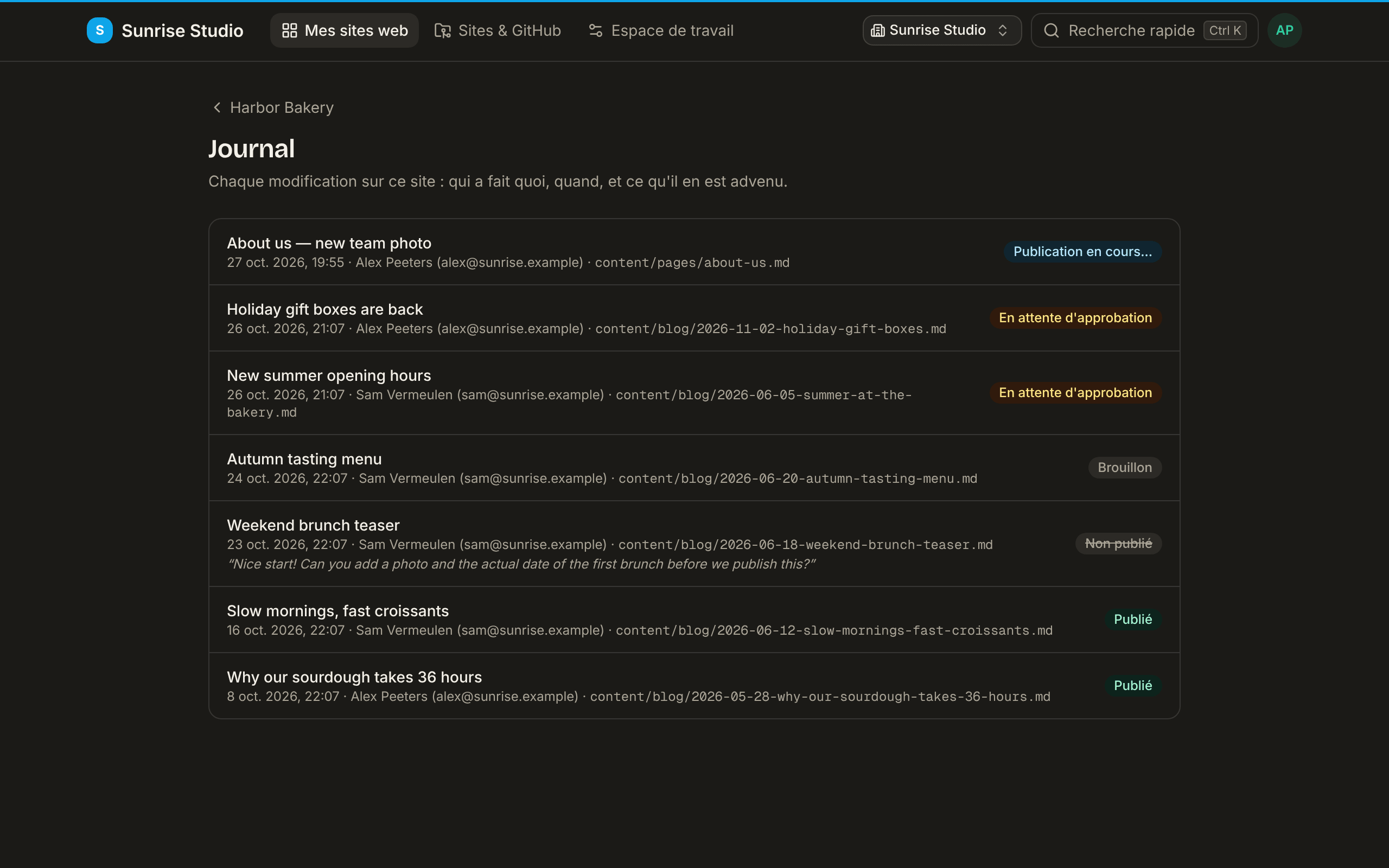Click the sliders icon beside Espace de travail
Image resolution: width=1389 pixels, height=868 pixels.
(596, 30)
